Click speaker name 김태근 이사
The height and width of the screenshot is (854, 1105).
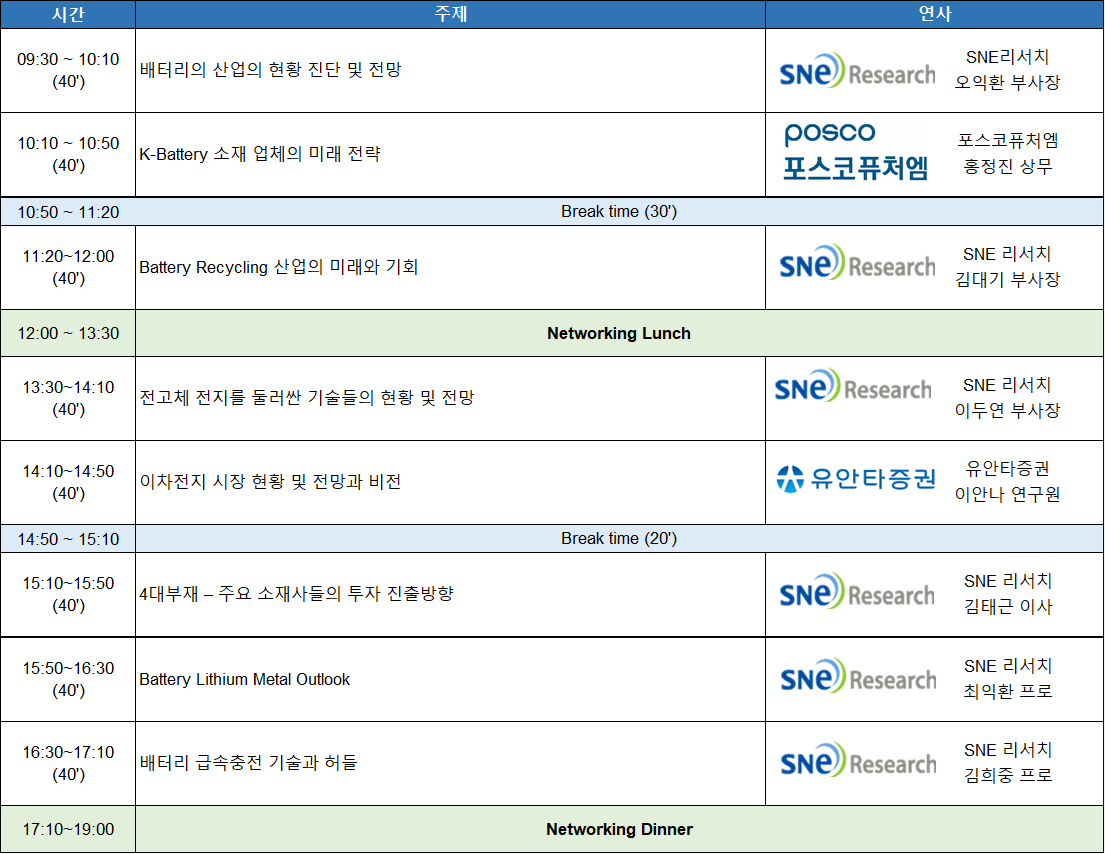coord(1008,607)
